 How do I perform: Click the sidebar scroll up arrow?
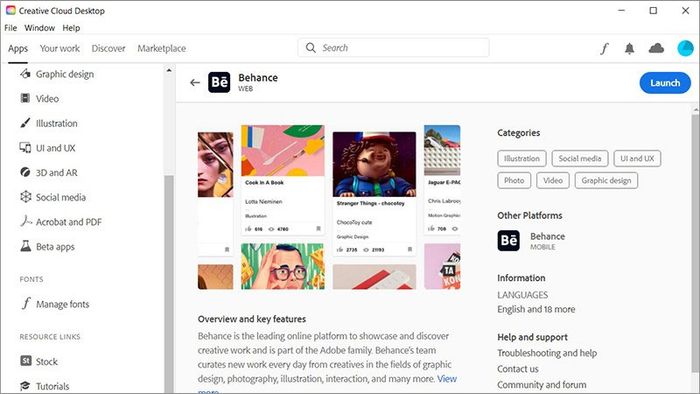coord(169,71)
